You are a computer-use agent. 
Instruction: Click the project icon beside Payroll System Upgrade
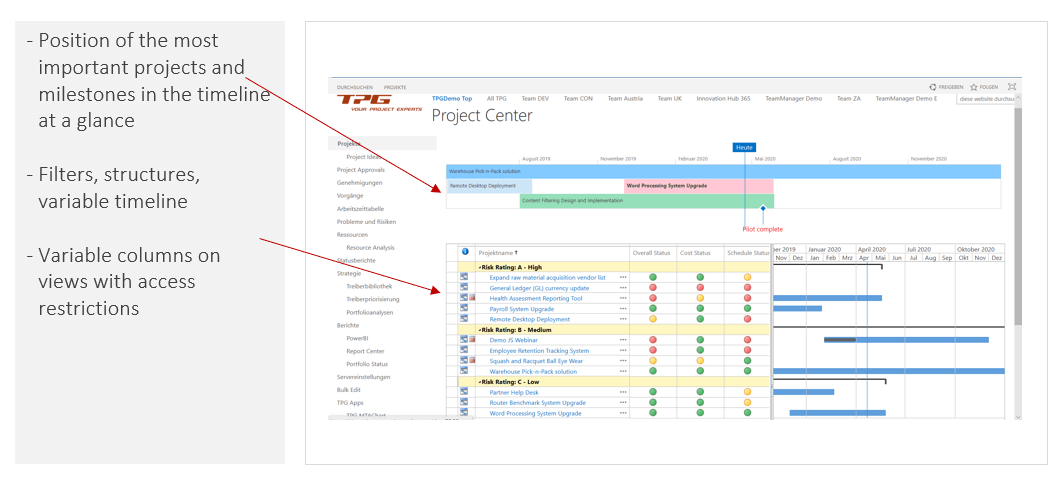point(464,309)
